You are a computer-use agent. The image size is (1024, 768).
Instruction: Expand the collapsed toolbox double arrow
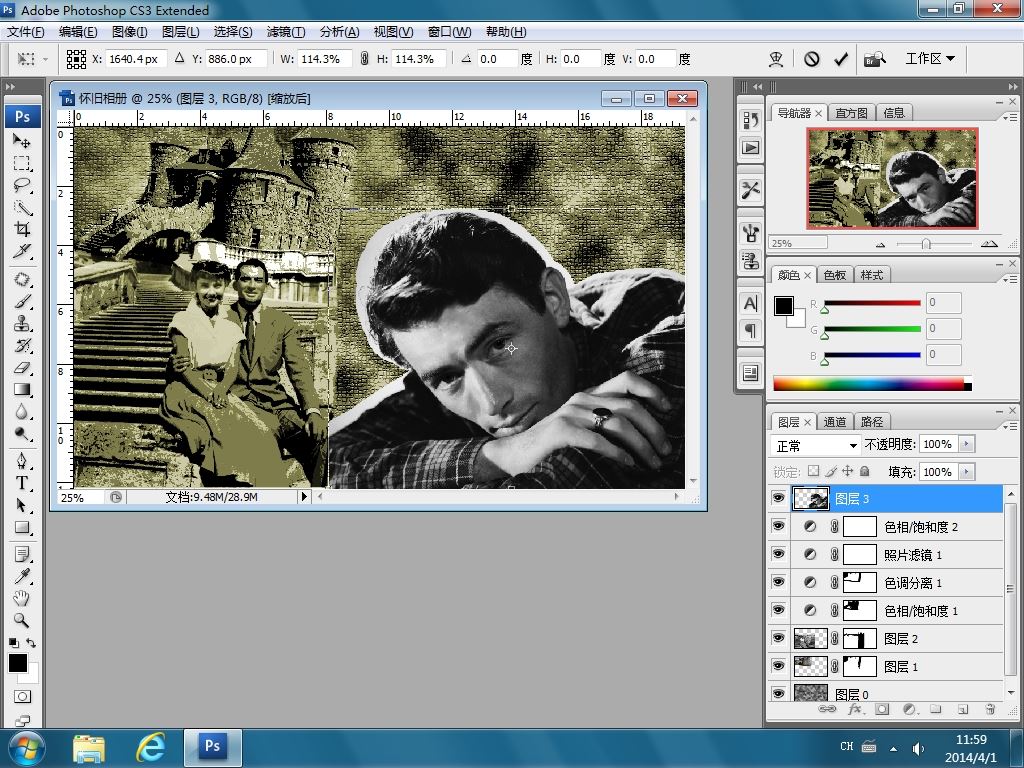10,86
